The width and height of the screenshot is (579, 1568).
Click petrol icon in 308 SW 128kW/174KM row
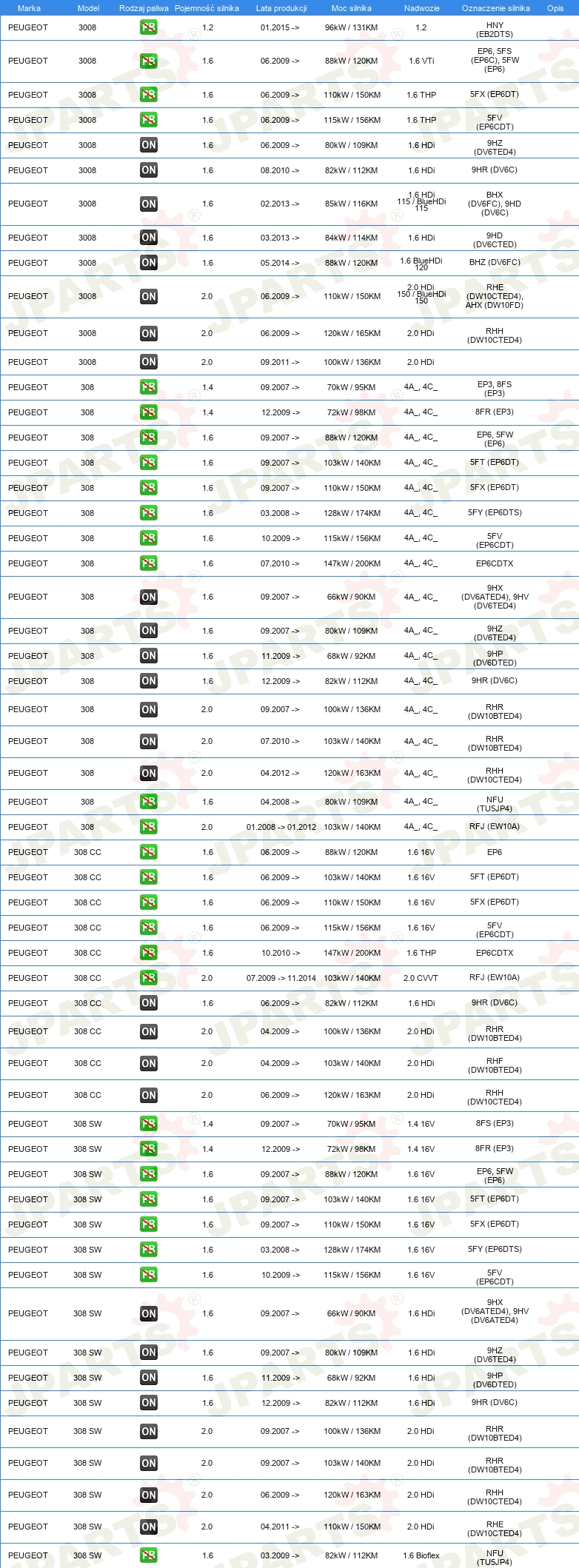click(x=148, y=1250)
